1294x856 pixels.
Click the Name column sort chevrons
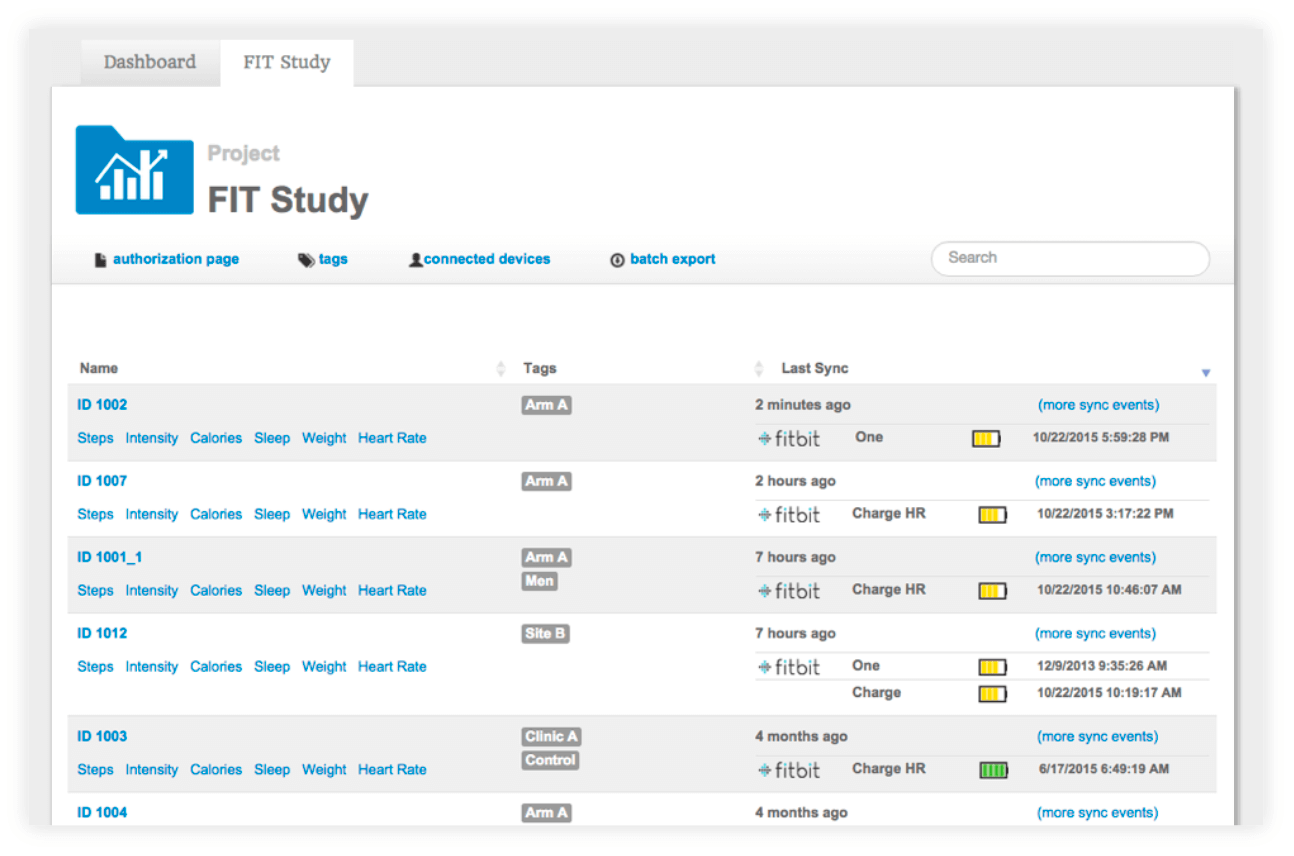coord(502,368)
